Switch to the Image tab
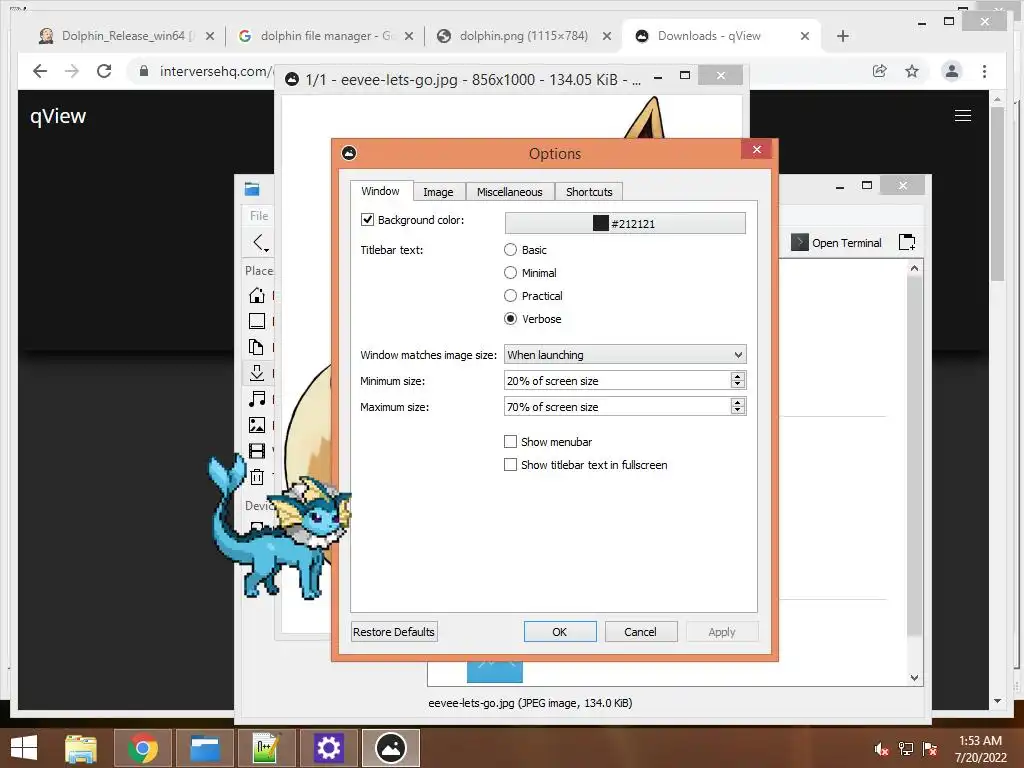Image resolution: width=1024 pixels, height=768 pixels. 438,192
